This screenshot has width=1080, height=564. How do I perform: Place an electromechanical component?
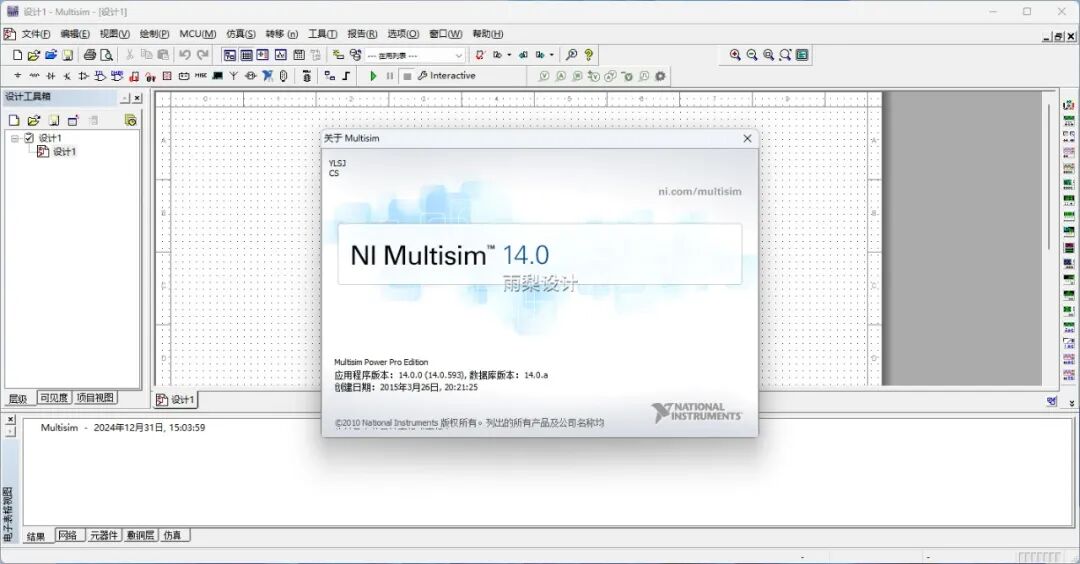coord(251,76)
